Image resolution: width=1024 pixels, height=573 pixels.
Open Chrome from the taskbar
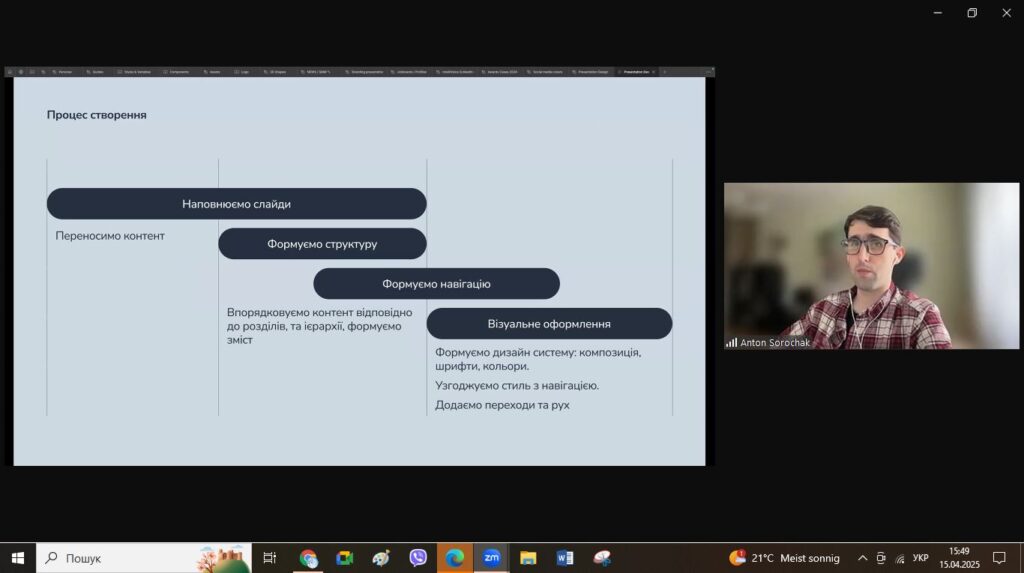point(308,558)
